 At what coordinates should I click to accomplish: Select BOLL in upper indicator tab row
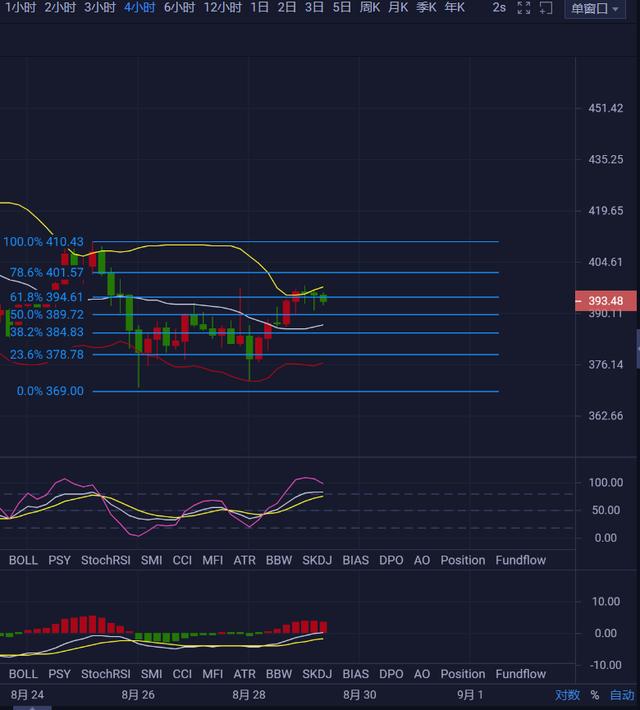[24, 560]
